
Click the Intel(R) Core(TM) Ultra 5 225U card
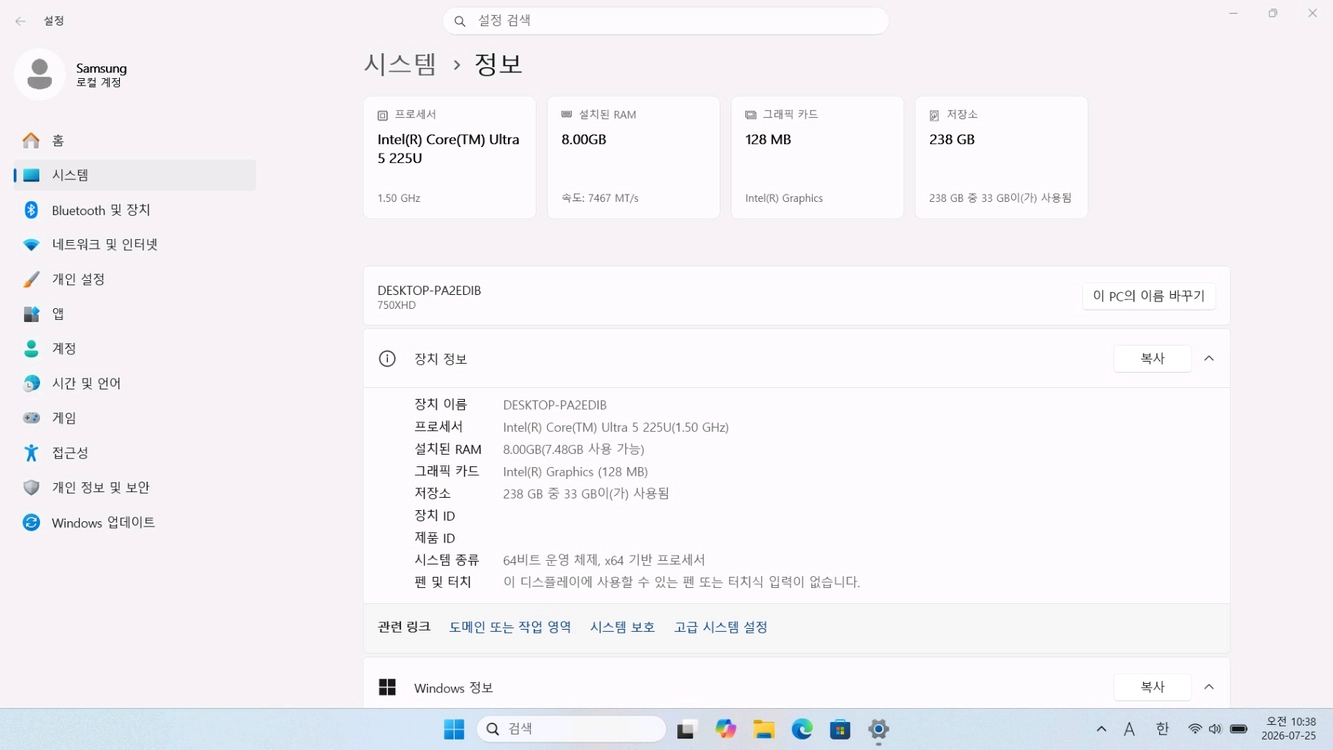[450, 158]
